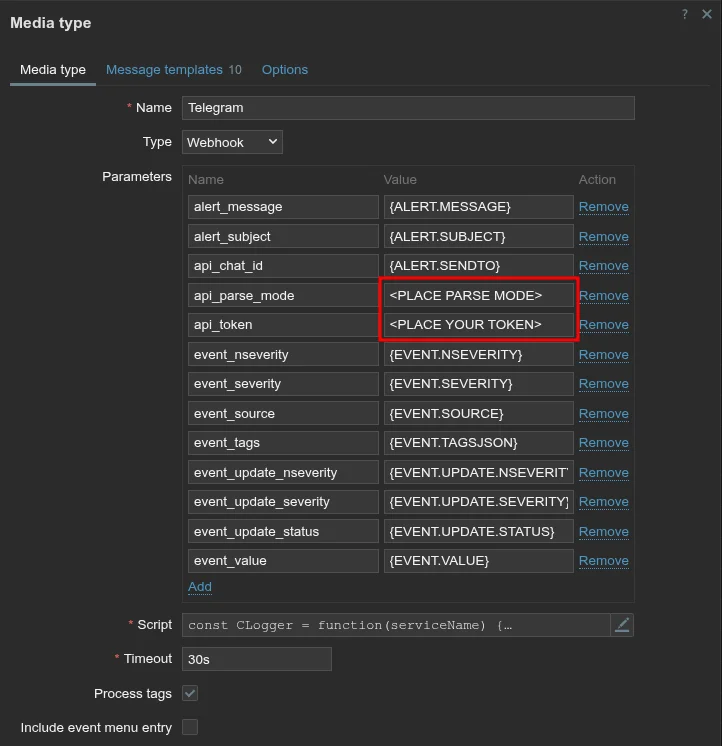Remove the api_parse_mode parameter
This screenshot has width=722, height=746.
point(604,295)
